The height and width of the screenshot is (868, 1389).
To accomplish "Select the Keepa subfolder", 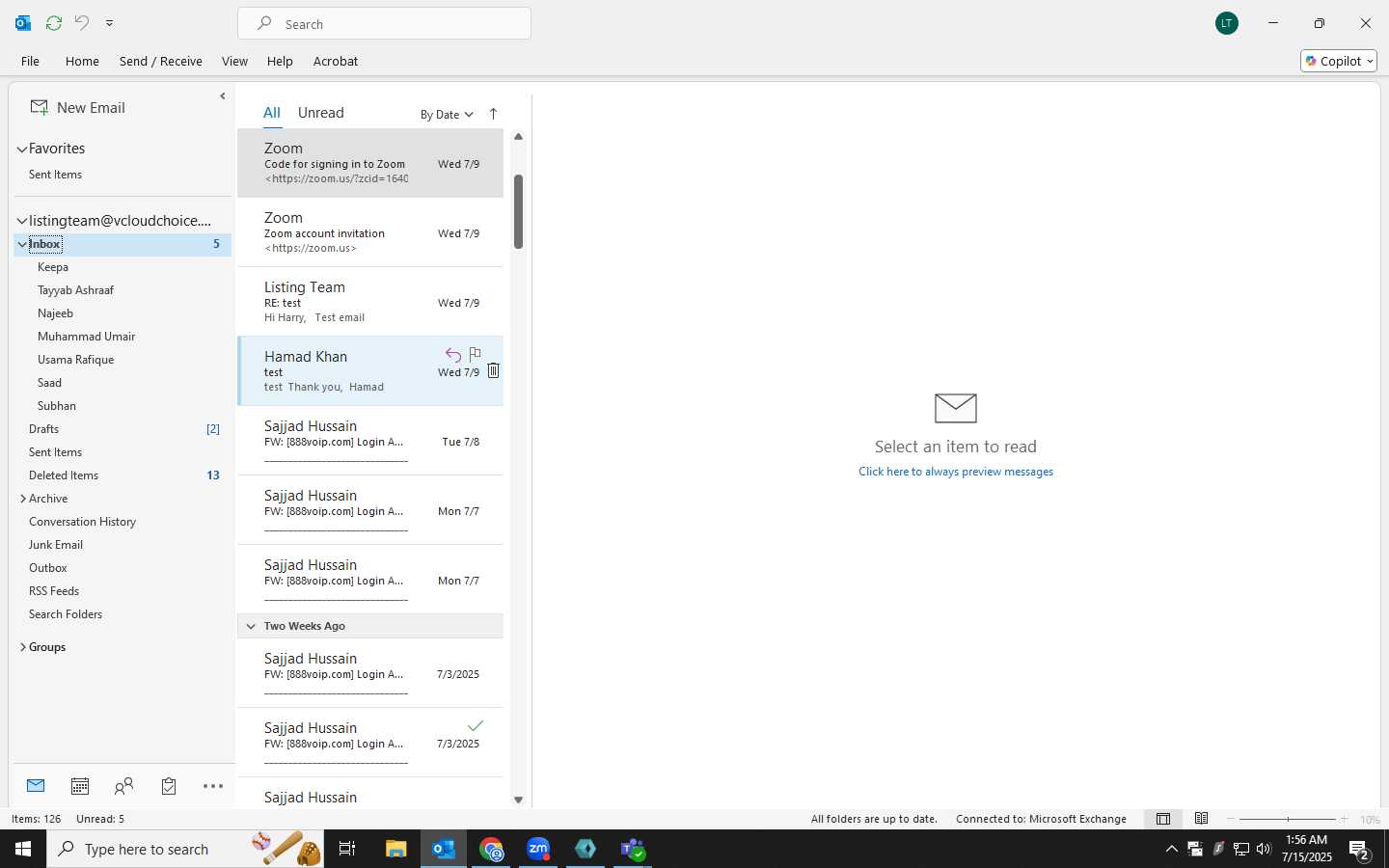I will click(x=53, y=267).
